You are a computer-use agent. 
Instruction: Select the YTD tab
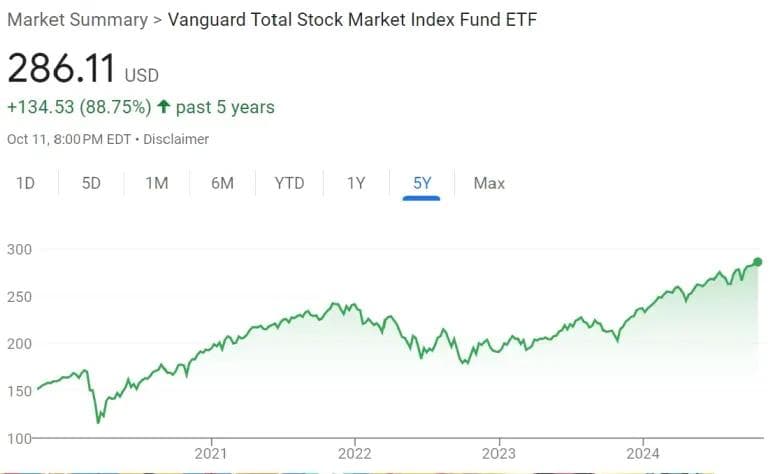pyautogui.click(x=289, y=183)
